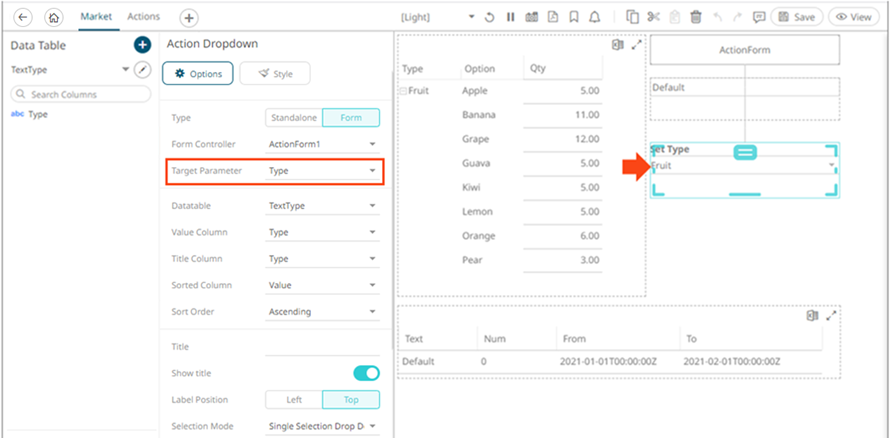
Task: Click the trash delete icon
Action: click(696, 17)
